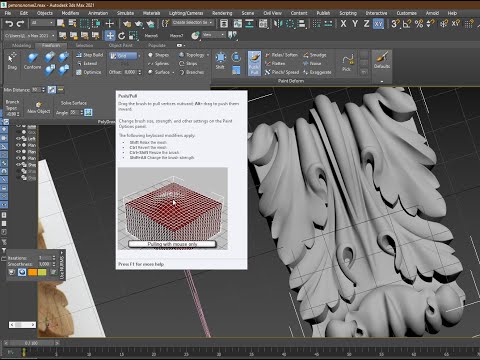Click the Pick spline button
The image size is (480, 360).
[x=347, y=62]
